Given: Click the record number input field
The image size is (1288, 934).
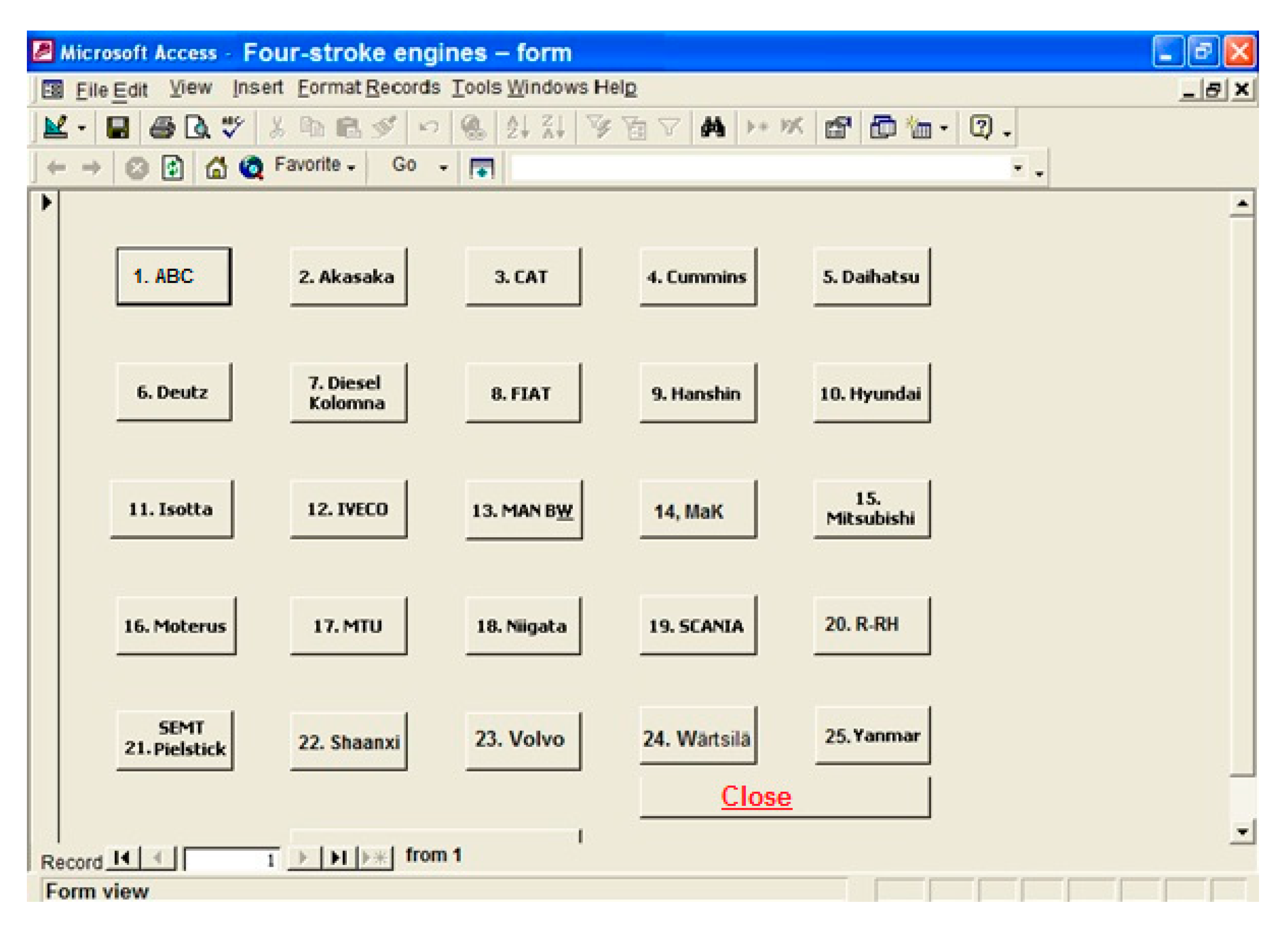Looking at the screenshot, I should pyautogui.click(x=232, y=860).
